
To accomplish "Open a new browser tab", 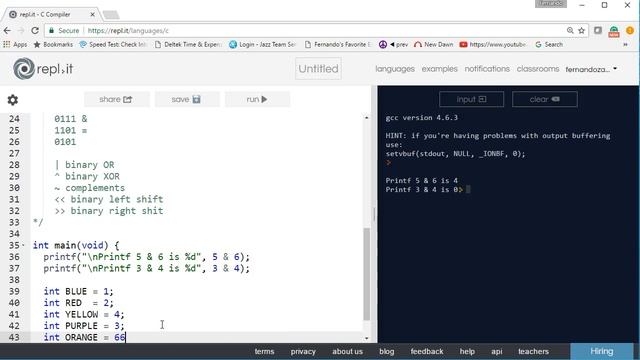I will coord(111,15).
